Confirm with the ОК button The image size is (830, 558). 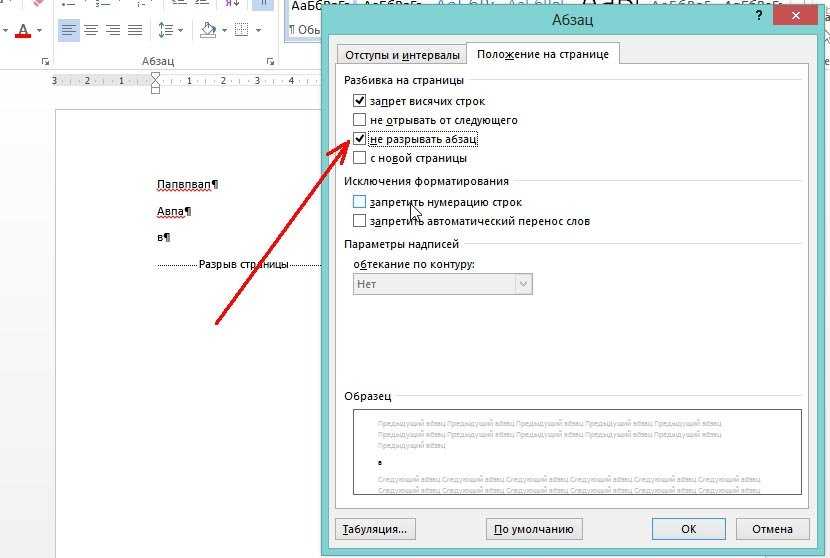pos(689,529)
